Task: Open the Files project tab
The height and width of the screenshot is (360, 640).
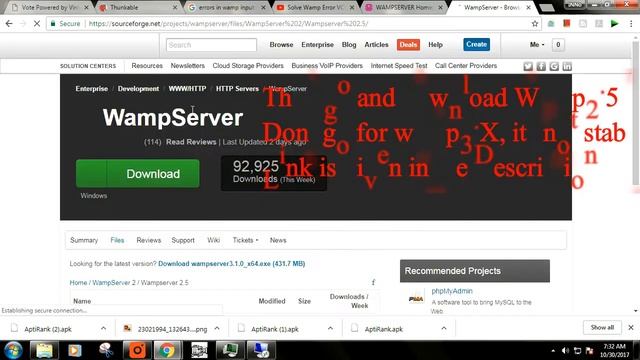Action: coord(117,240)
